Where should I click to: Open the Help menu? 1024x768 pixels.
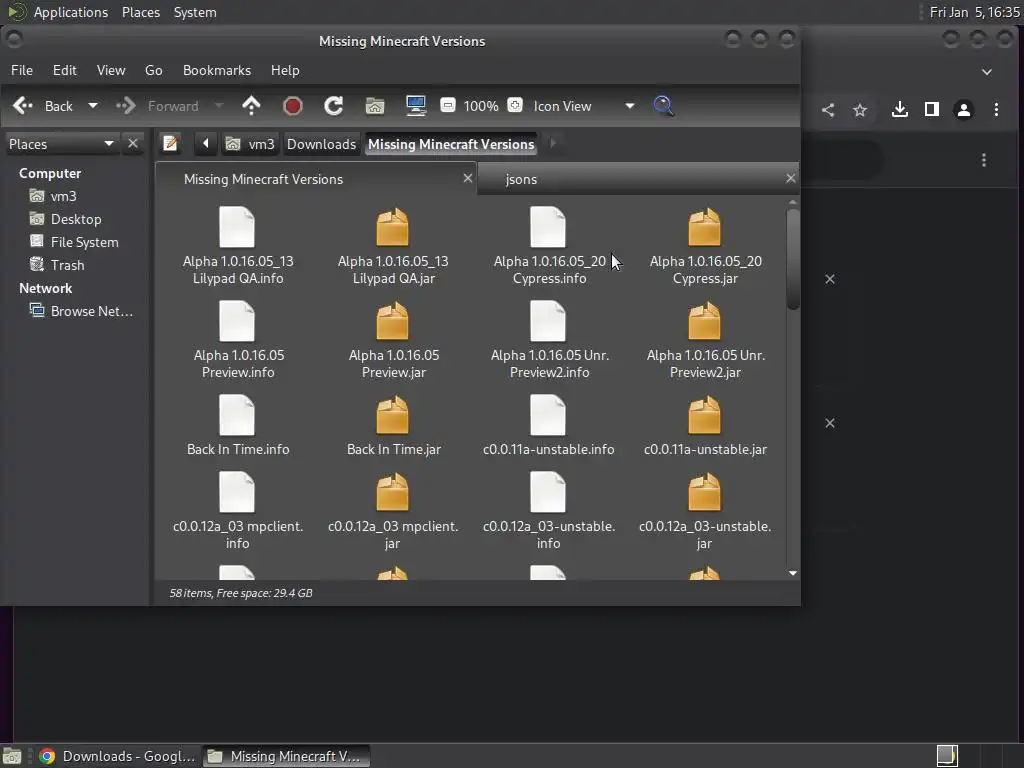tap(285, 70)
